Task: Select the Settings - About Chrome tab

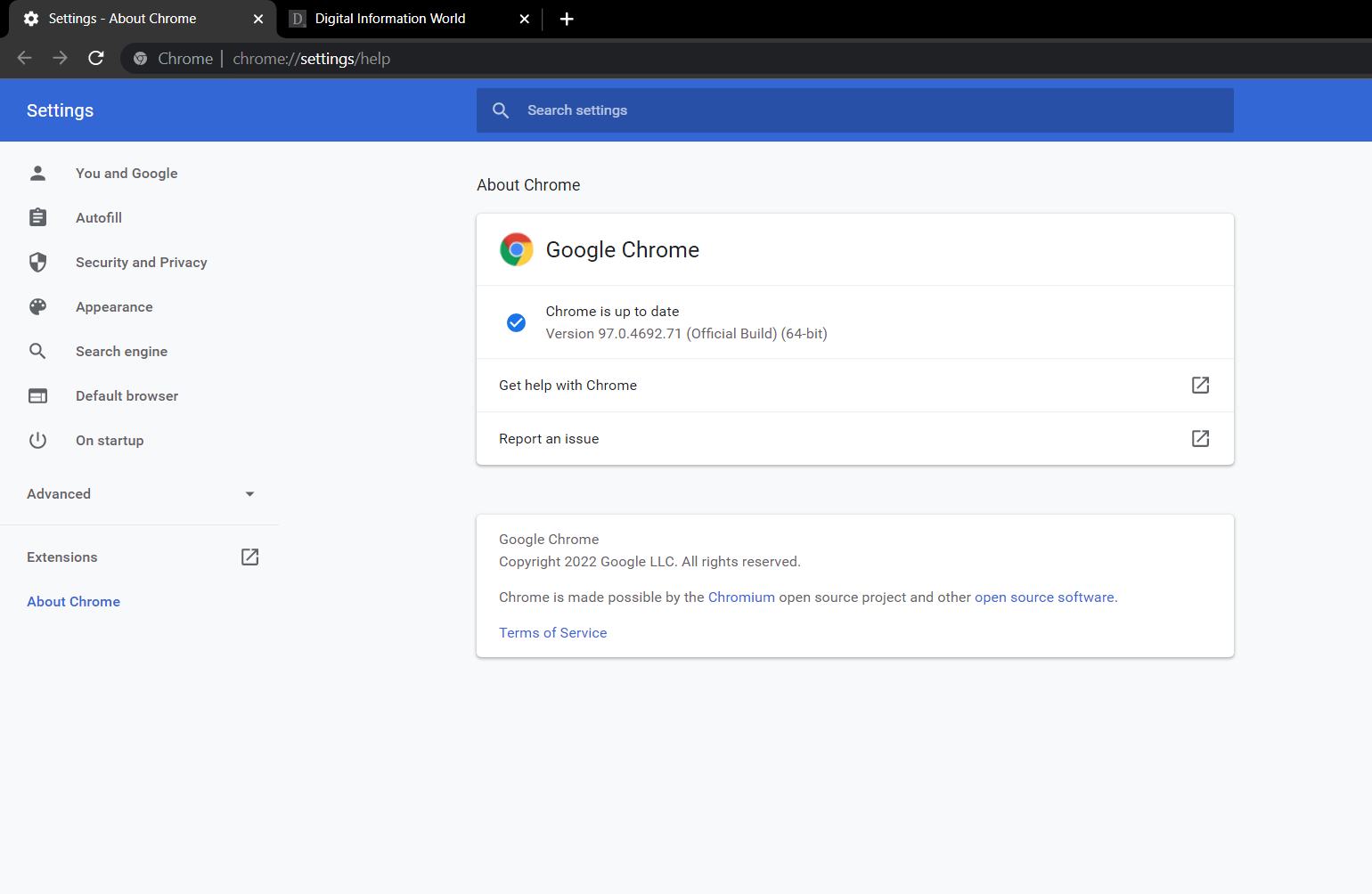Action: (x=143, y=19)
